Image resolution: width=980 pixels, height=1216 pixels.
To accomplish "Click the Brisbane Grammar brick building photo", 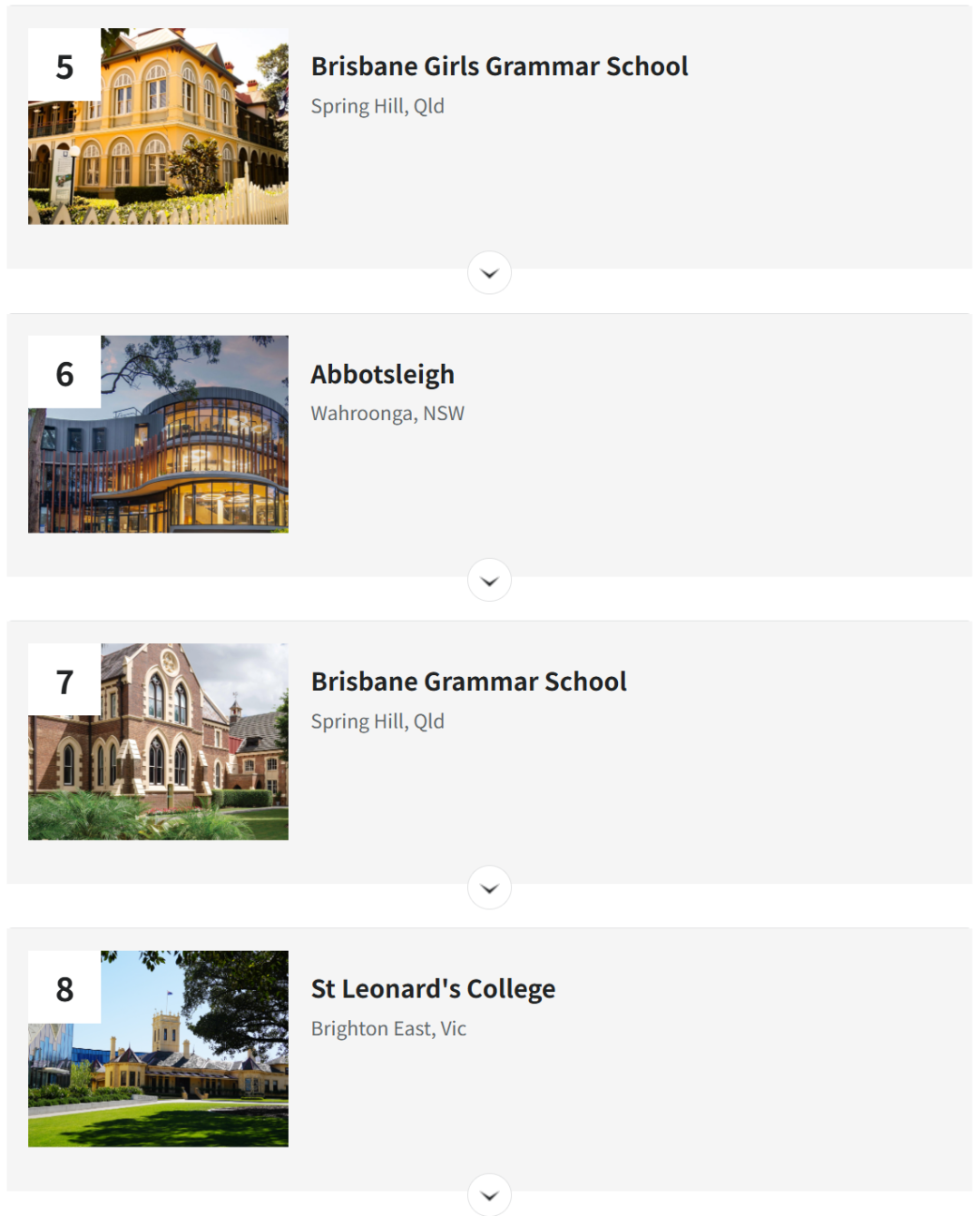I will 158,741.
